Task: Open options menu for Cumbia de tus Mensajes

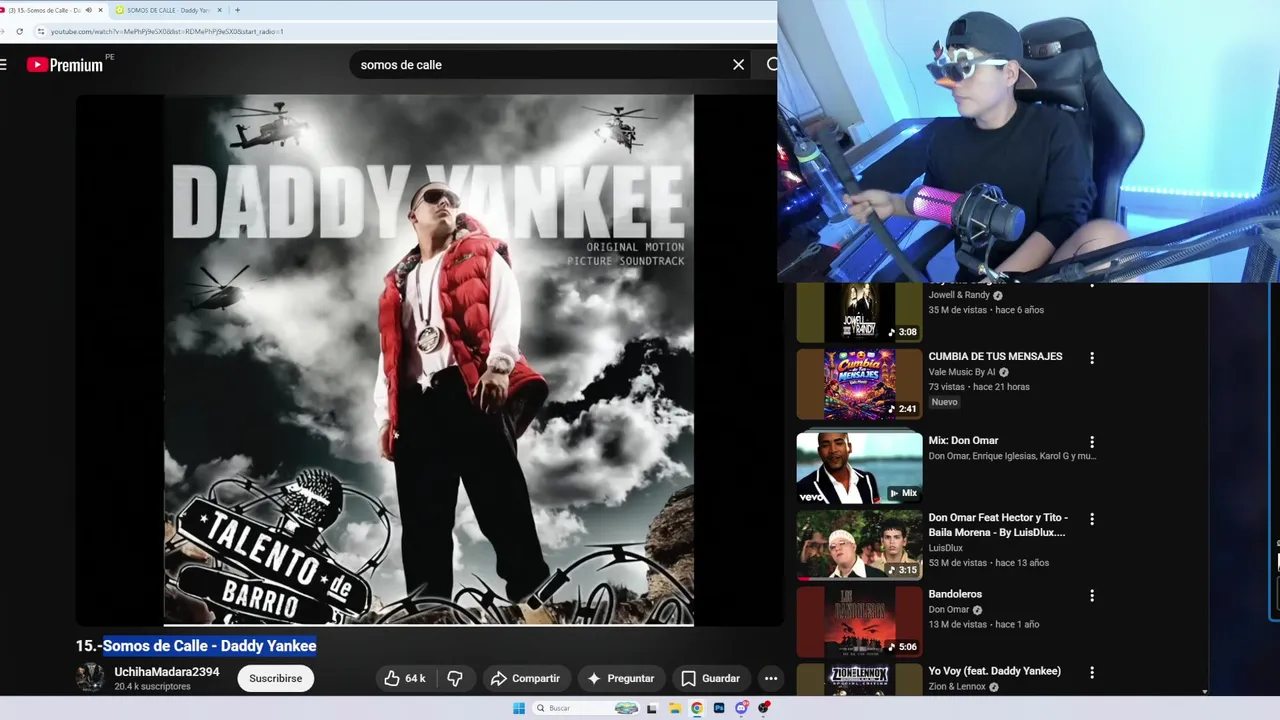Action: click(x=1092, y=358)
